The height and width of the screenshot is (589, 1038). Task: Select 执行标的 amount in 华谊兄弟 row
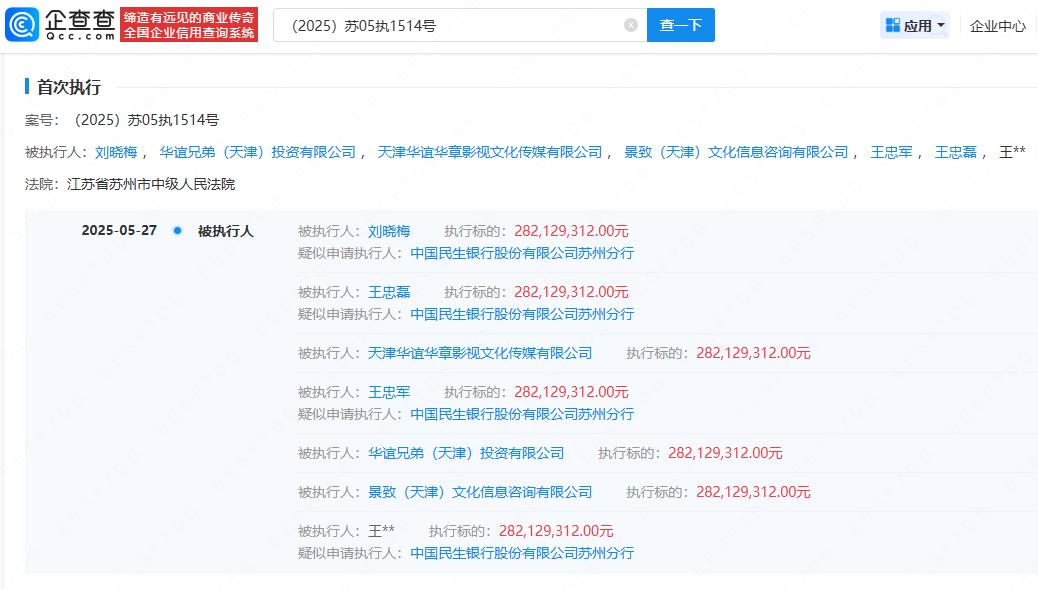tap(726, 453)
